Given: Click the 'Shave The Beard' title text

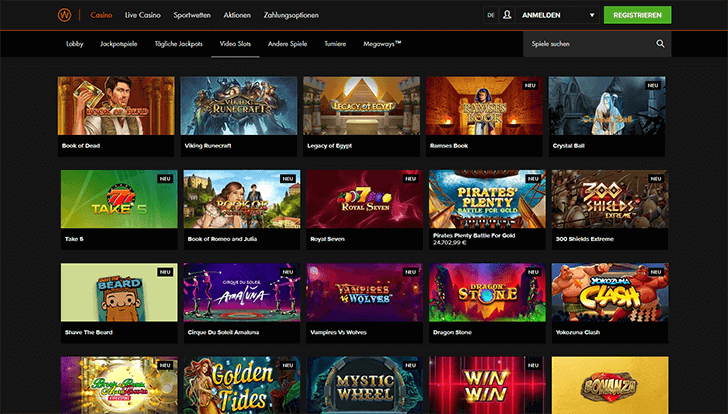Looking at the screenshot, I should tap(89, 332).
